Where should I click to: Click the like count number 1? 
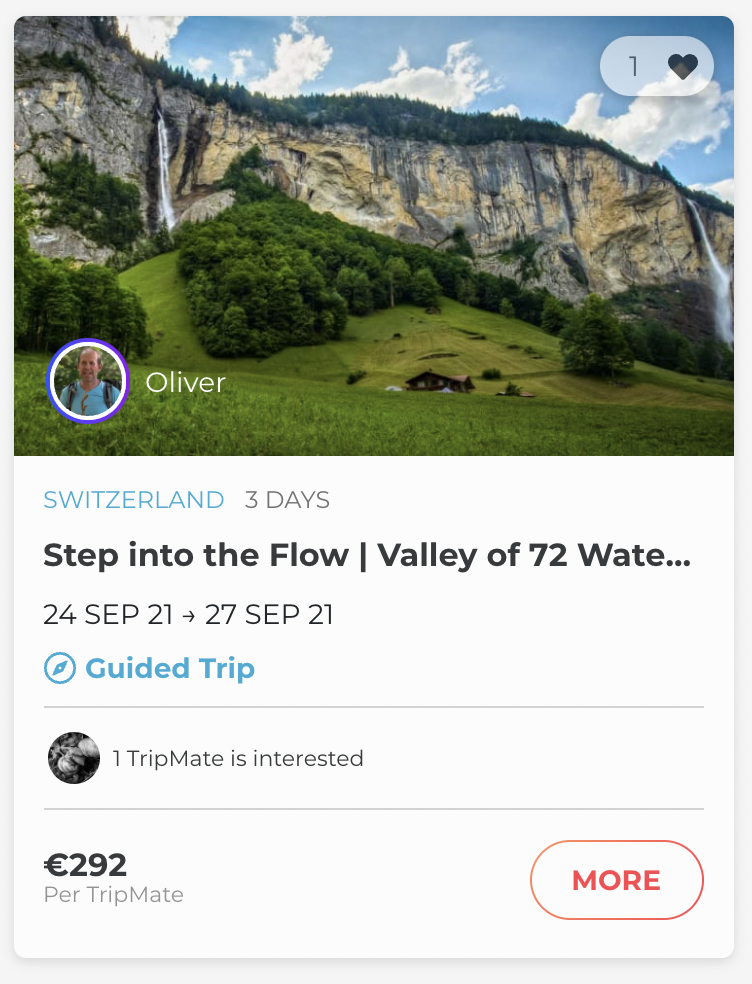(633, 67)
